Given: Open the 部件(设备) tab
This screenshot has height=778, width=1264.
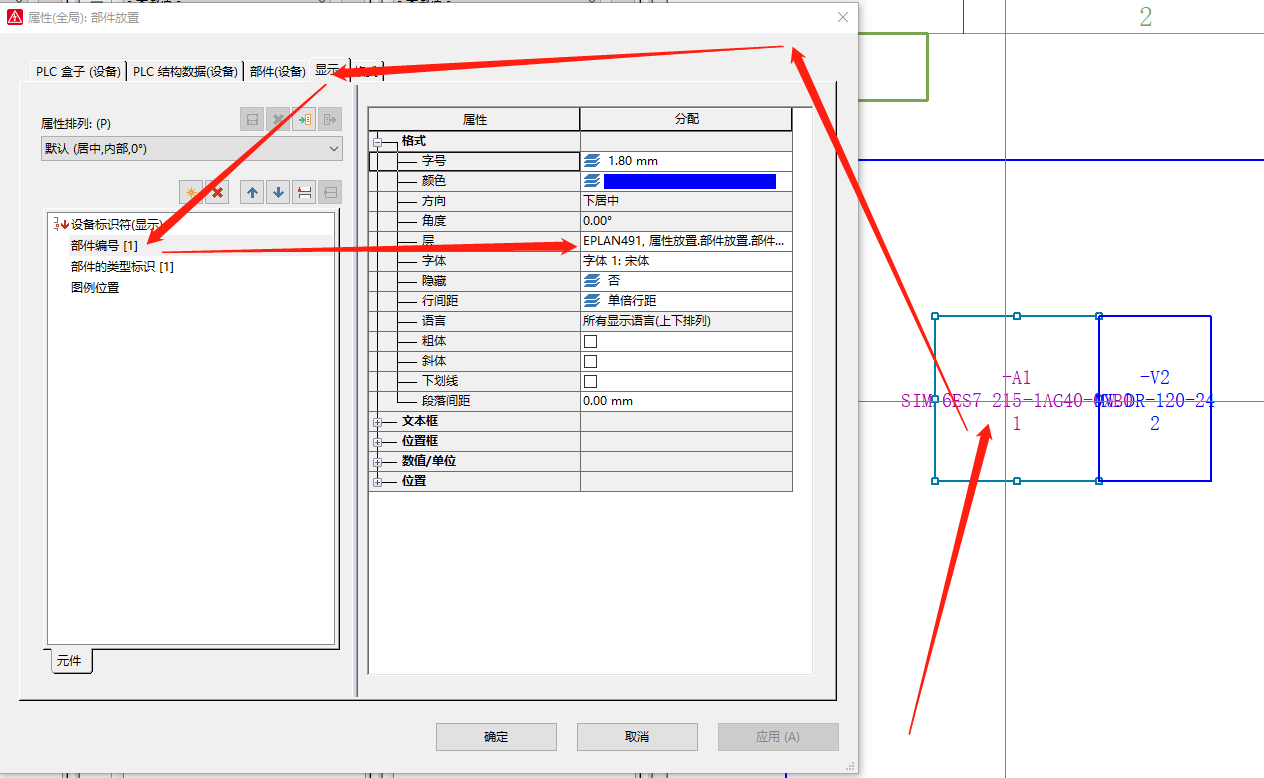Looking at the screenshot, I should click(x=277, y=71).
